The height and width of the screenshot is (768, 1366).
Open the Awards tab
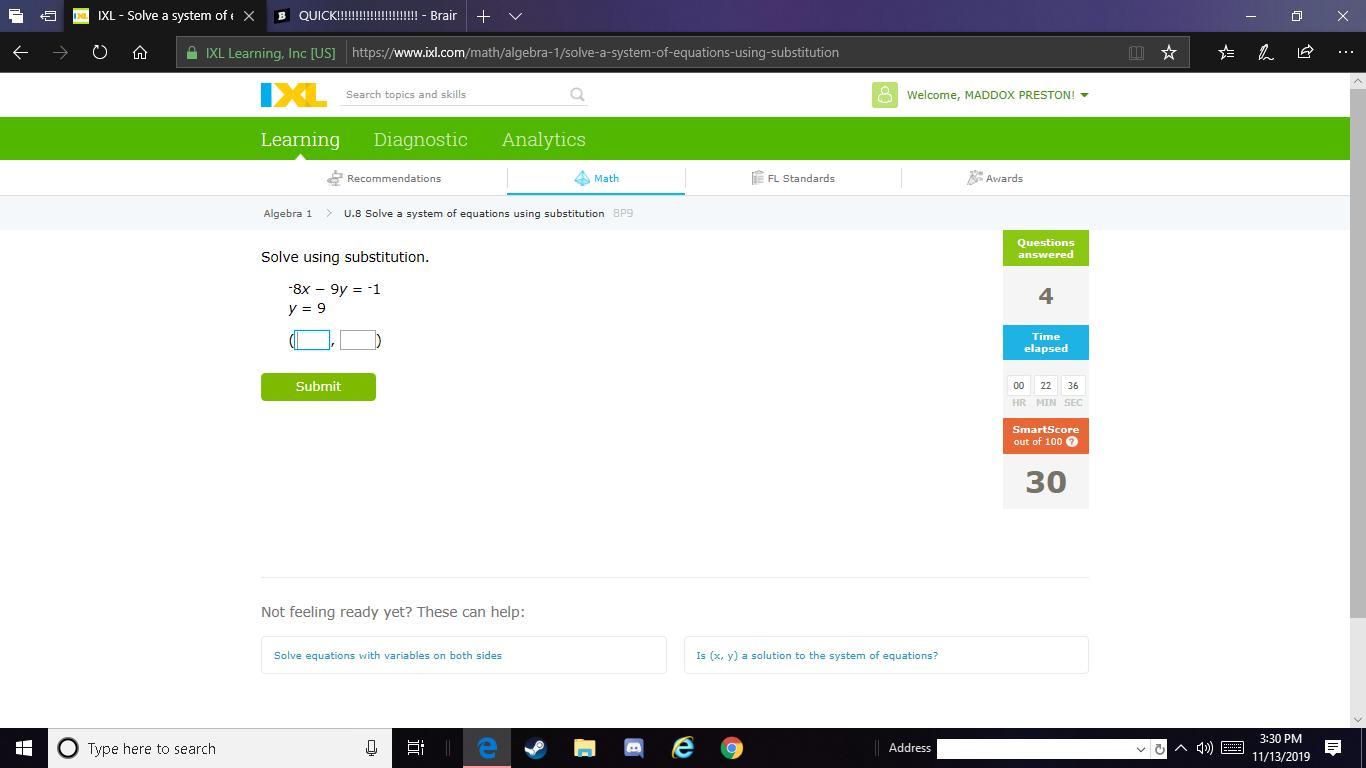(x=995, y=178)
